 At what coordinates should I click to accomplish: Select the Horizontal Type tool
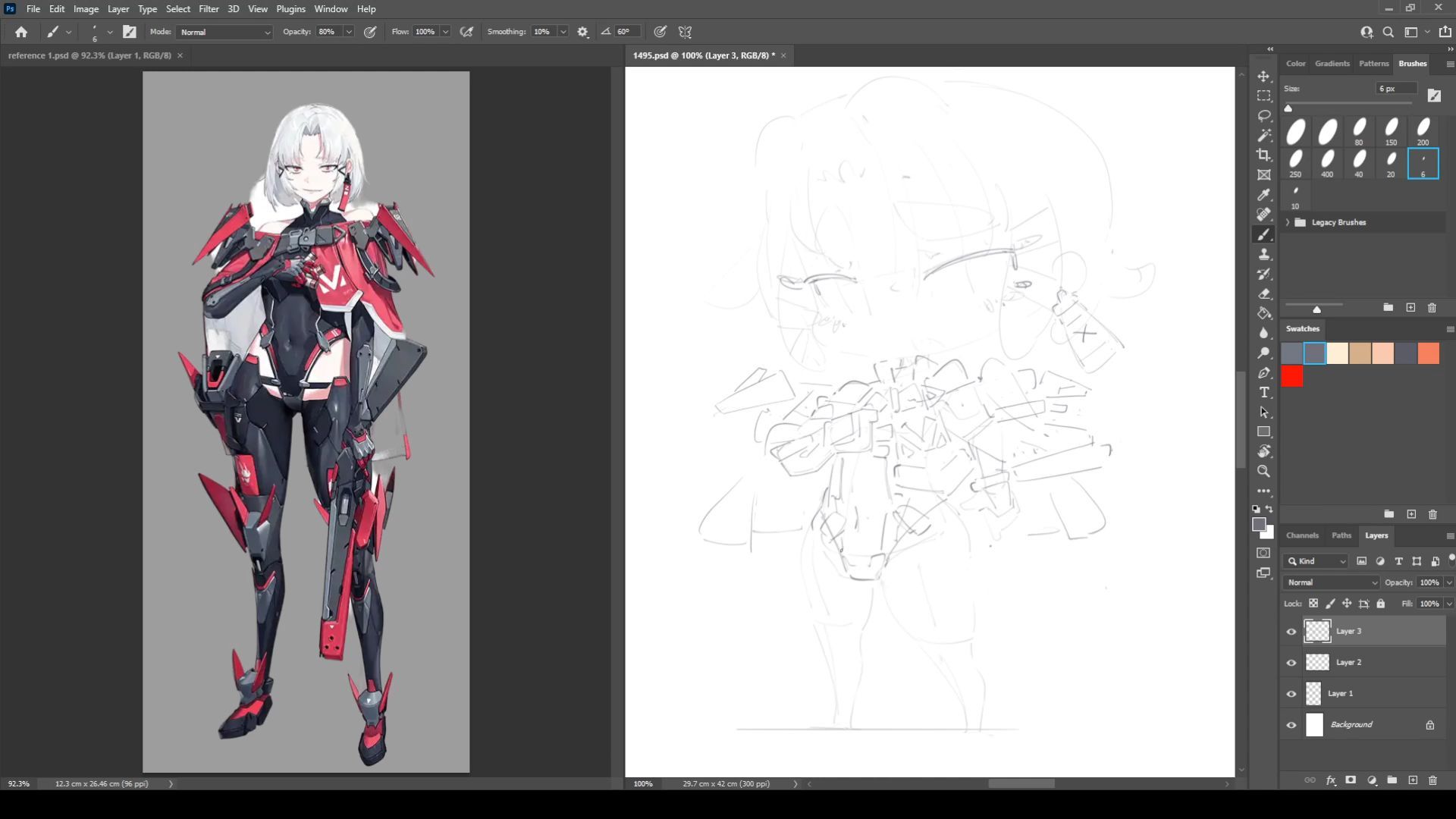click(1263, 393)
